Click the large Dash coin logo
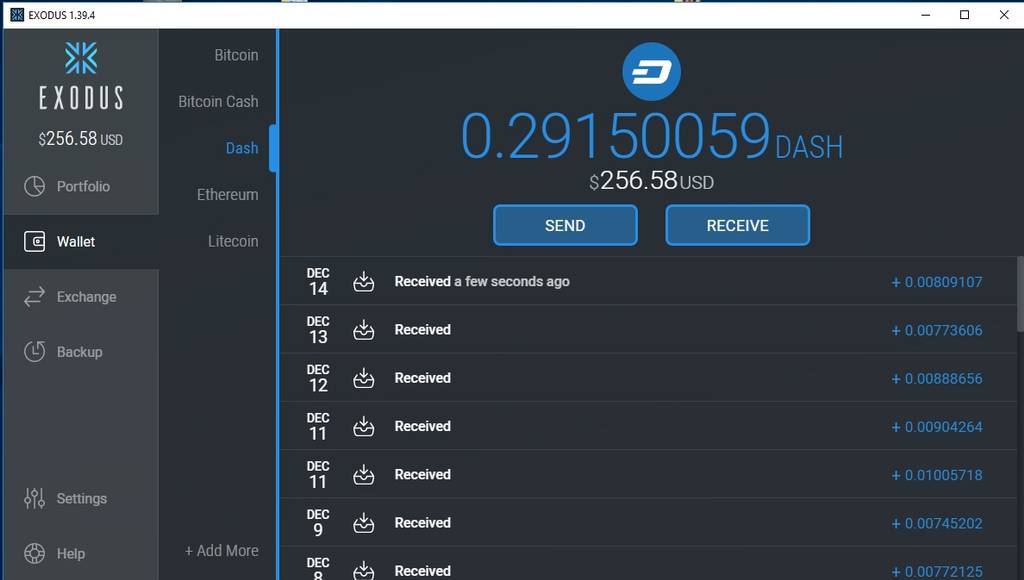 click(x=651, y=72)
